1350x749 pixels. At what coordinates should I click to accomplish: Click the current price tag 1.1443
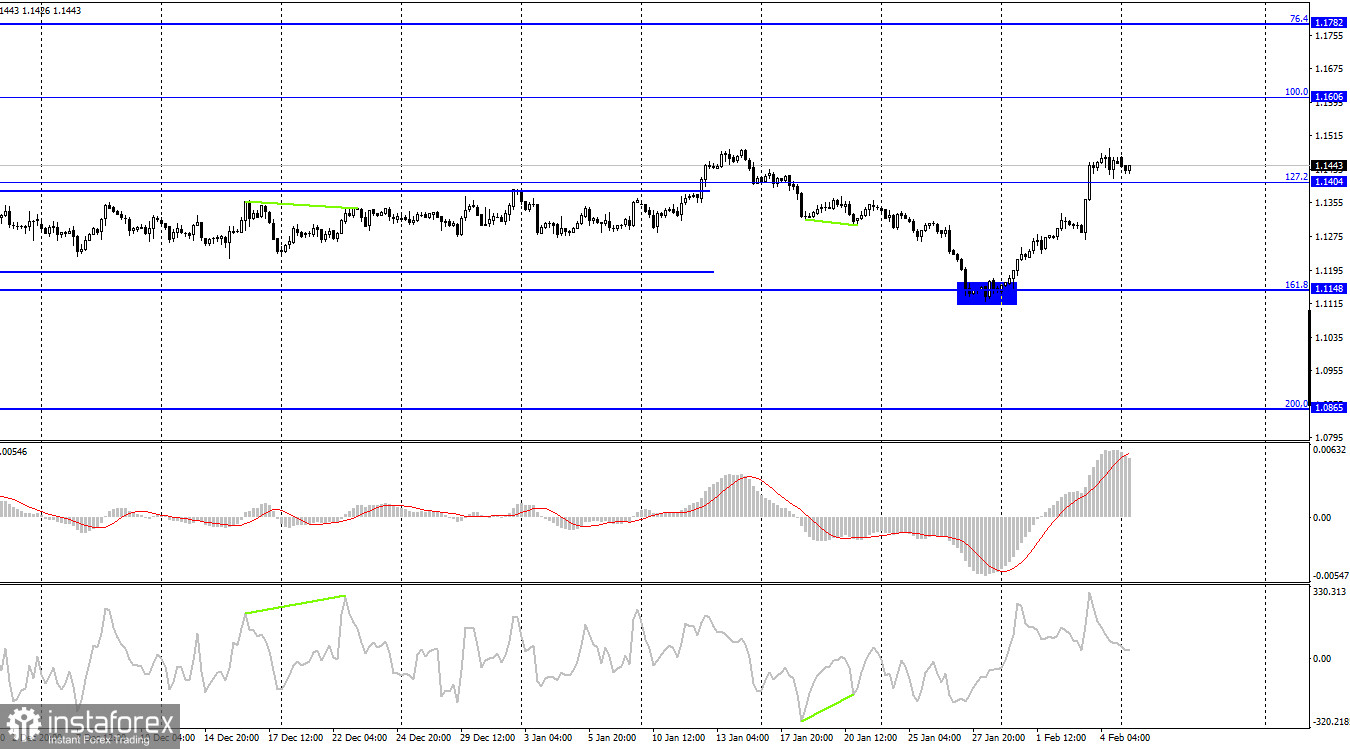click(x=1329, y=165)
